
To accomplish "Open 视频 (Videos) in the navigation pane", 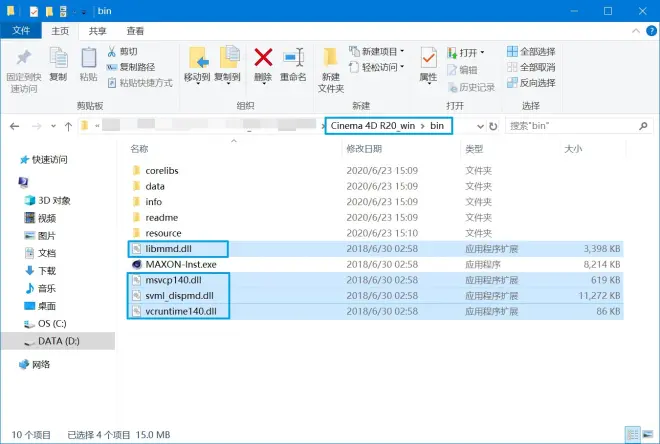I will [40, 218].
